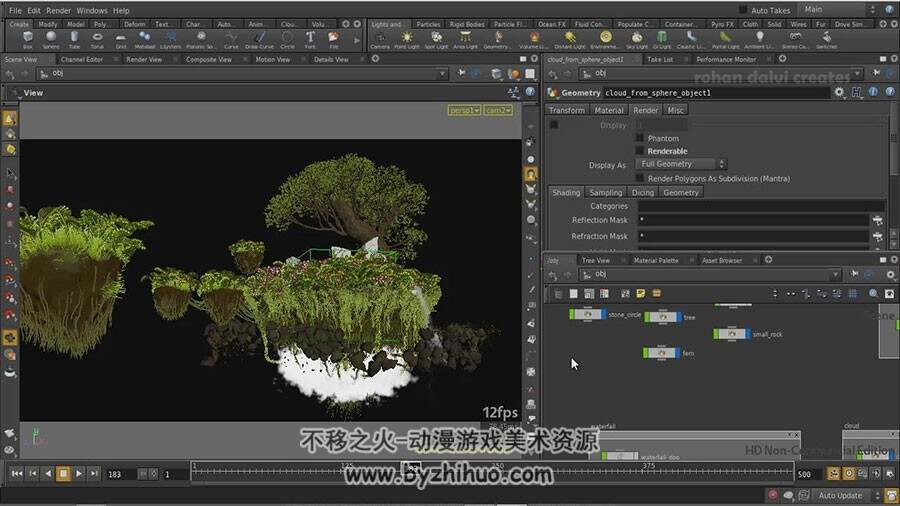Open the Render menu
This screenshot has width=900, height=506.
(x=59, y=10)
